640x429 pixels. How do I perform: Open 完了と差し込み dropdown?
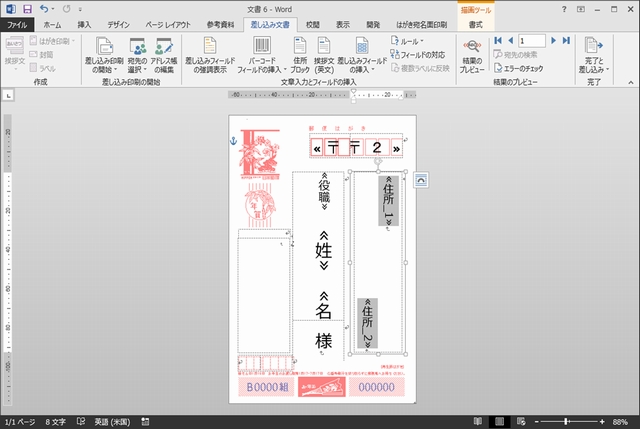tap(593, 55)
